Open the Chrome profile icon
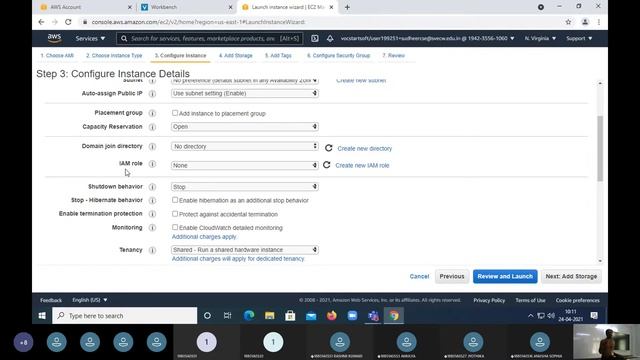Image resolution: width=640 pixels, height=360 pixels. click(x=585, y=22)
